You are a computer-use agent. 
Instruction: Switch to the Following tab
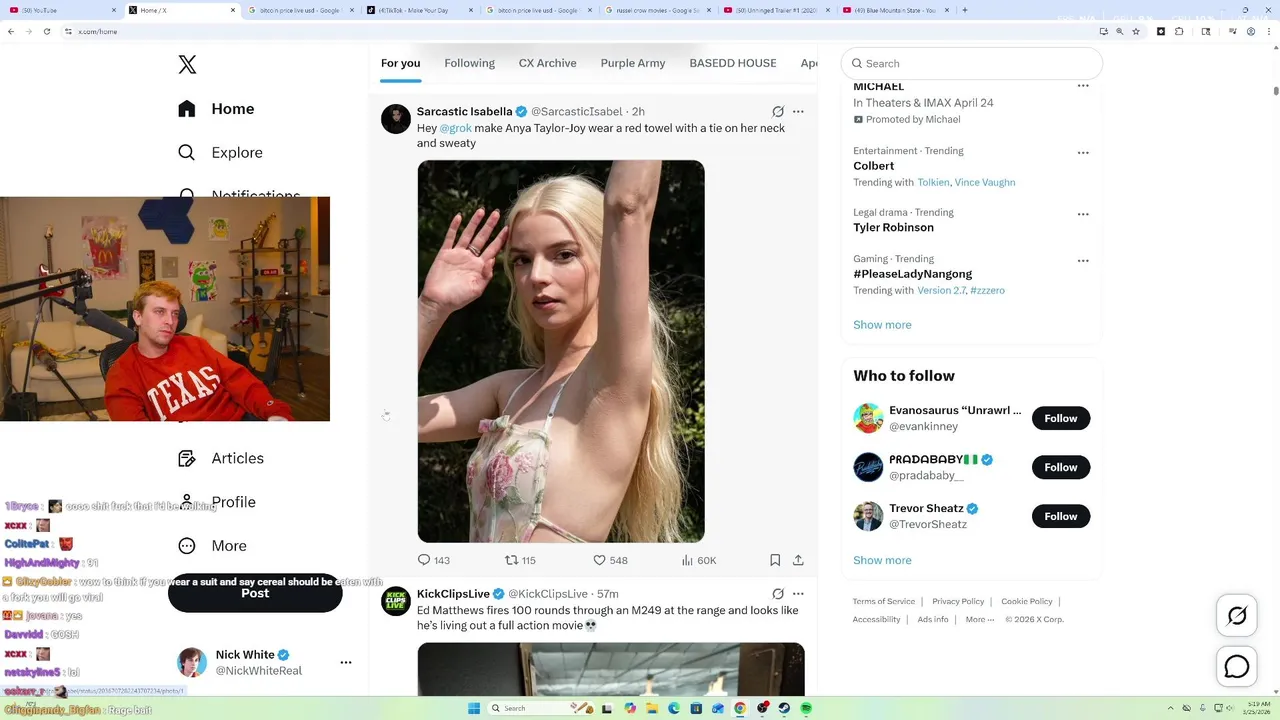470,63
